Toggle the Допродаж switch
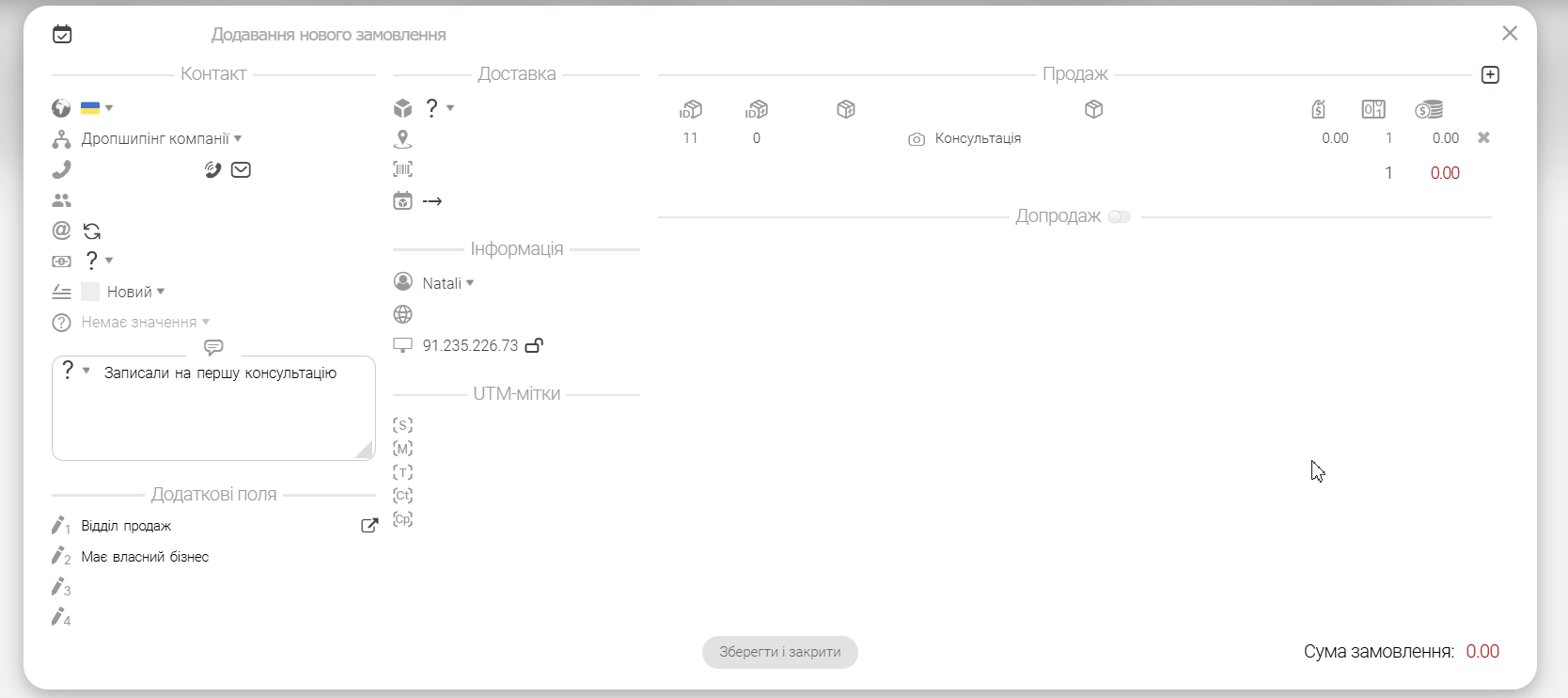 click(1119, 216)
